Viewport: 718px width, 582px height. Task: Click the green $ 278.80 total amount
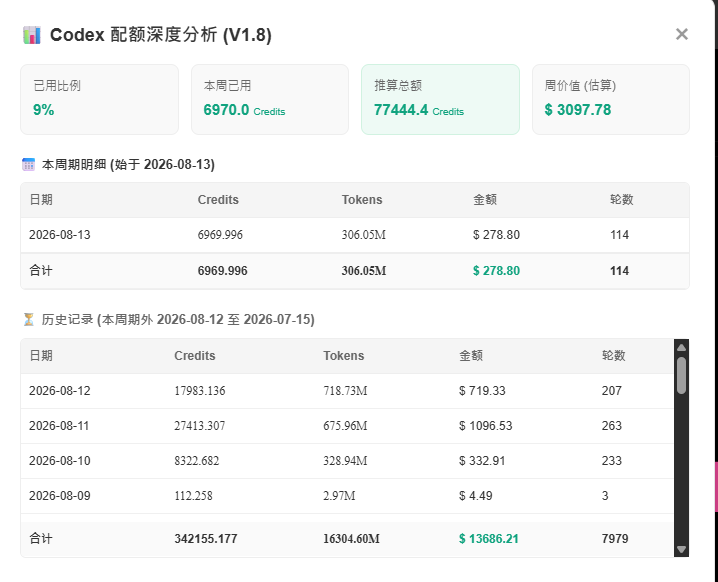(x=496, y=271)
